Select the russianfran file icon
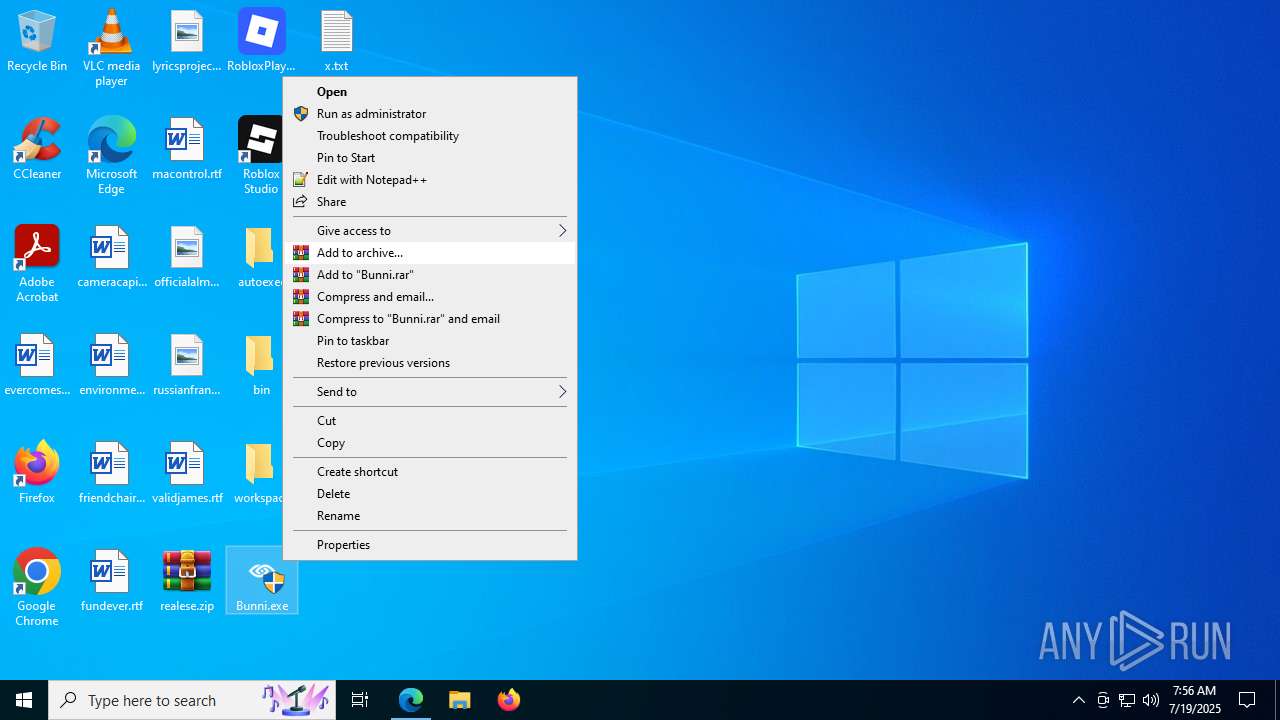The height and width of the screenshot is (720, 1280). [187, 365]
